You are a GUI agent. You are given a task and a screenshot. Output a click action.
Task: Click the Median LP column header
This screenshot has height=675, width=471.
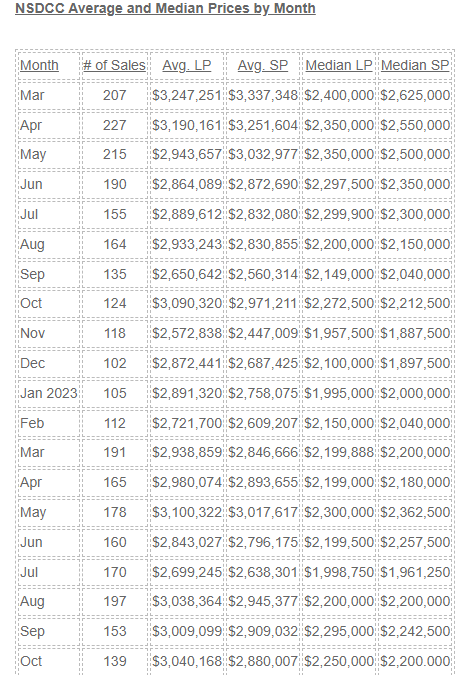click(339, 65)
